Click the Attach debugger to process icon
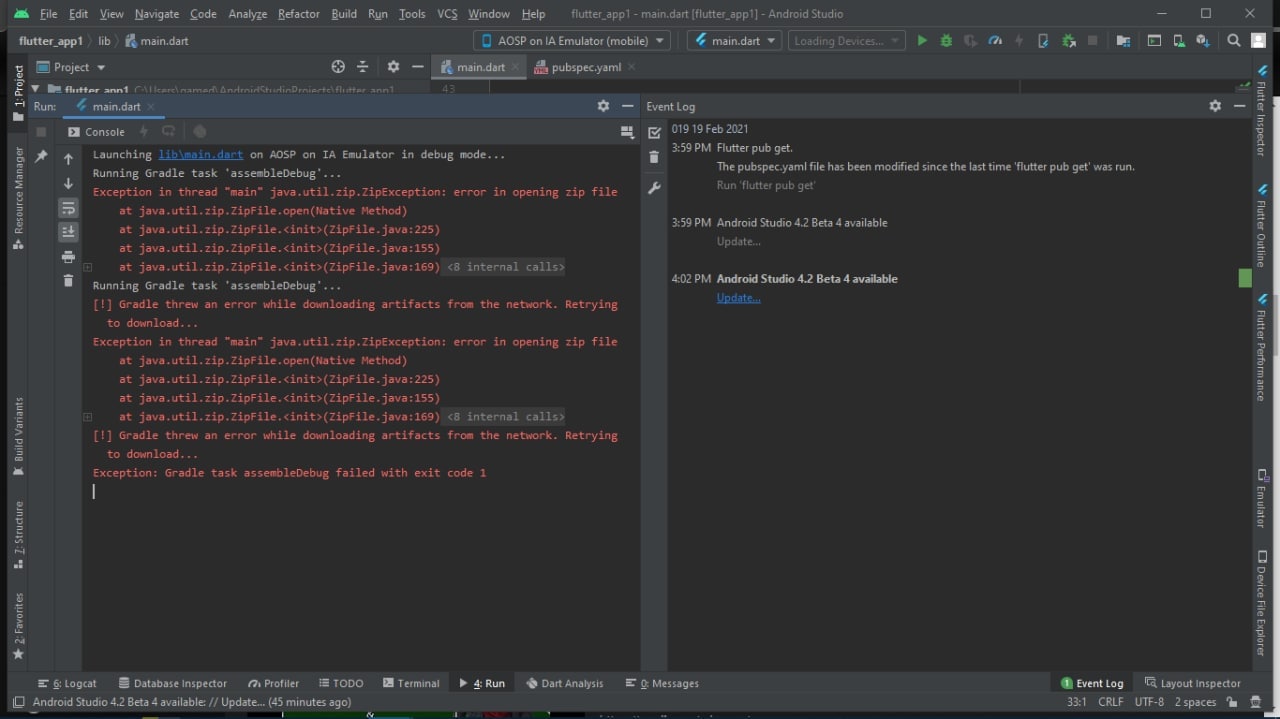 pyautogui.click(x=1068, y=41)
